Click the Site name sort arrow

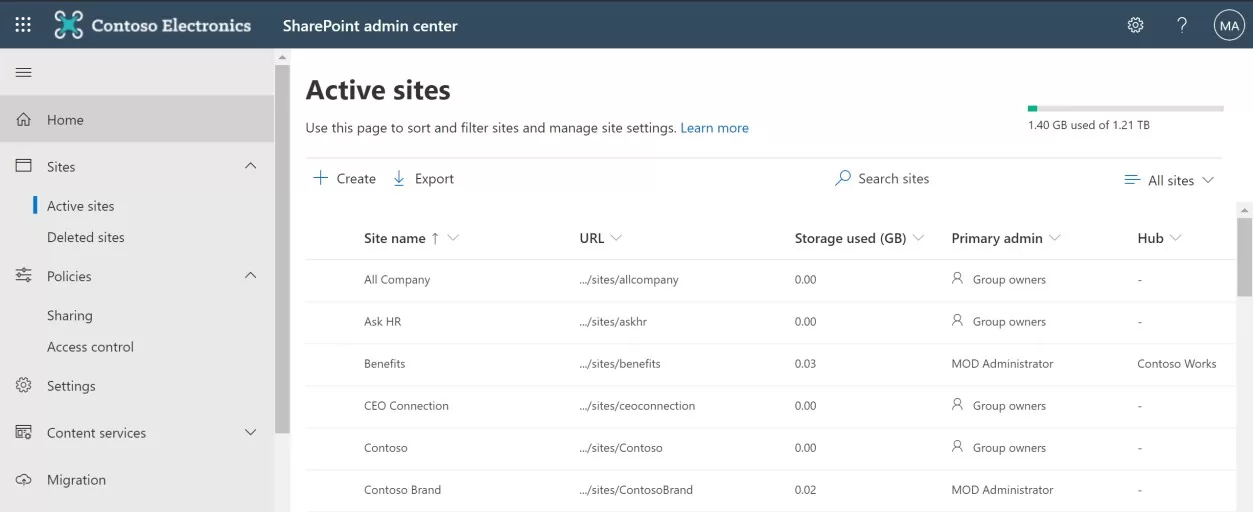tap(435, 238)
